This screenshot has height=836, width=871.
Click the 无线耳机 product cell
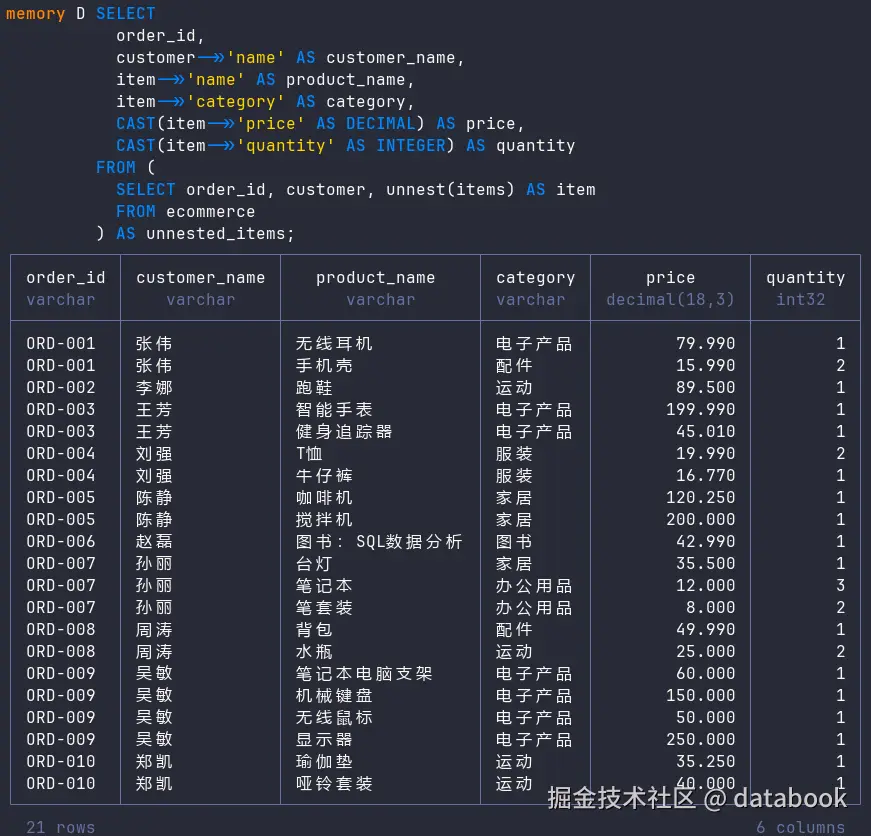[334, 343]
